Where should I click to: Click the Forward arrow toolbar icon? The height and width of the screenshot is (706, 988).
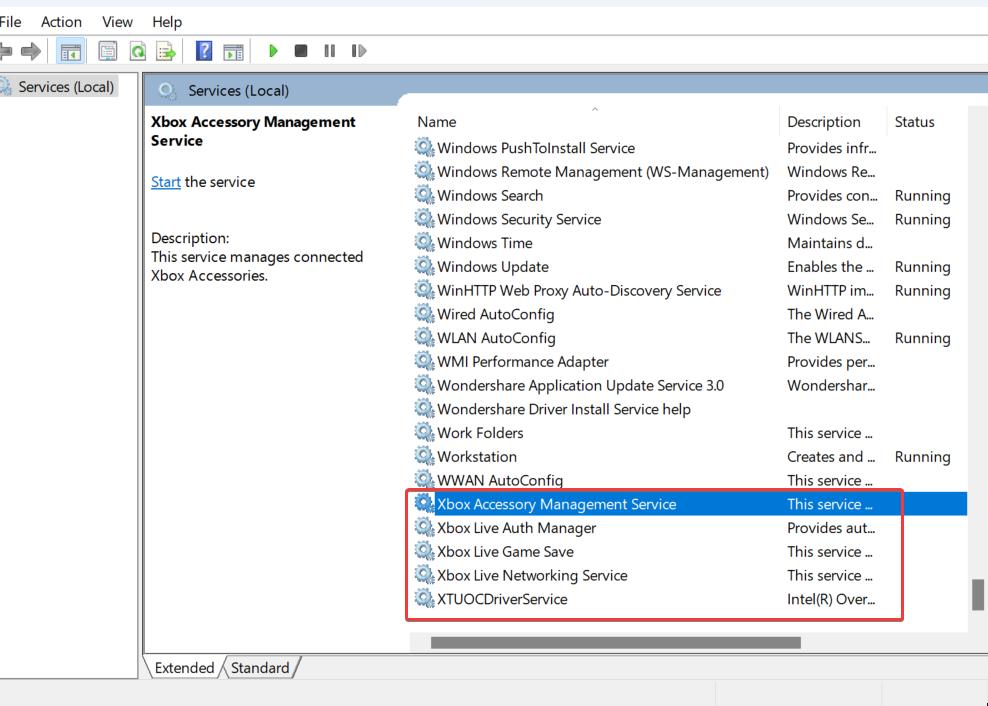[x=31, y=51]
